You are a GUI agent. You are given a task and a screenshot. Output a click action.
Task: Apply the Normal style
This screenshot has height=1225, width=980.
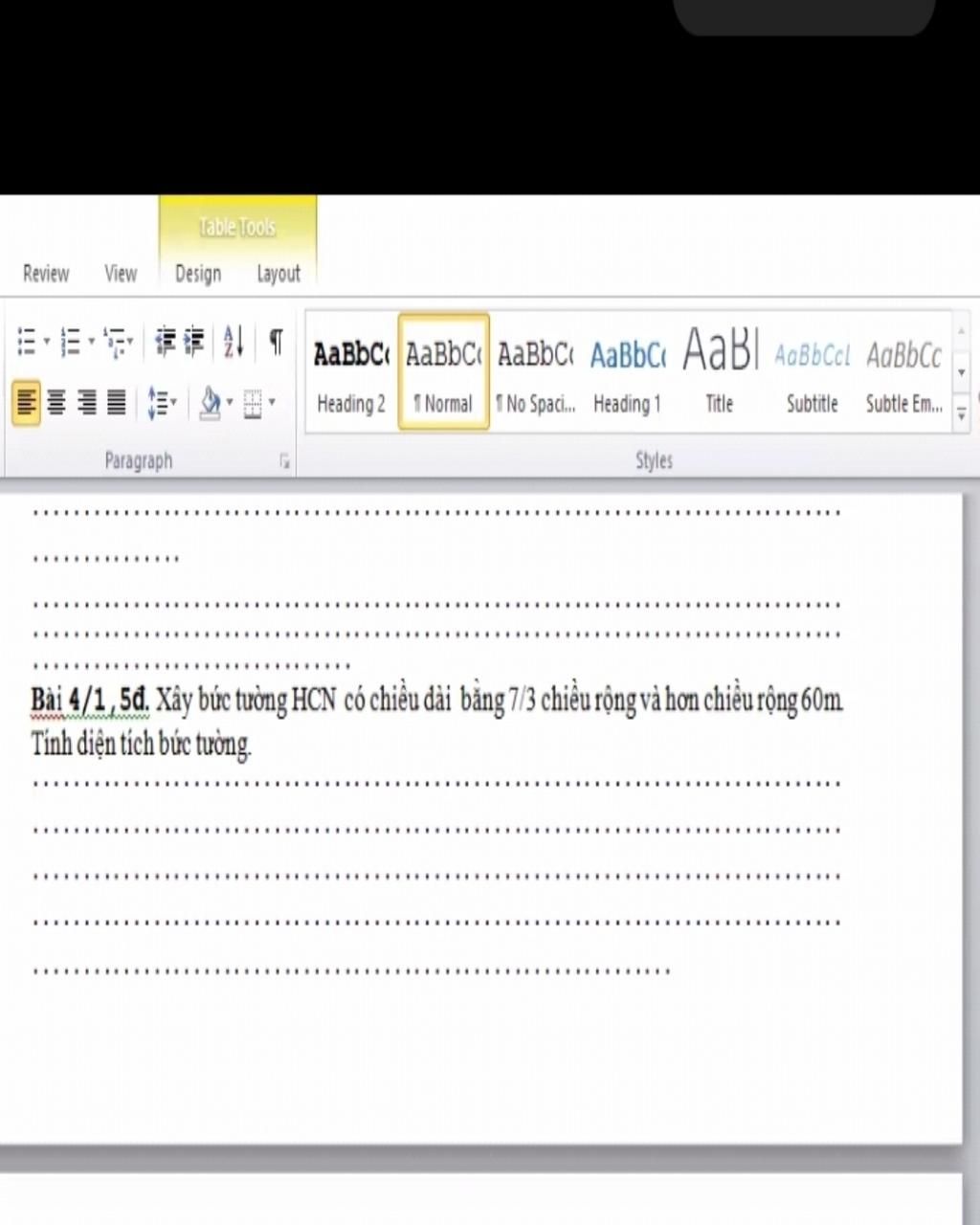click(x=443, y=372)
